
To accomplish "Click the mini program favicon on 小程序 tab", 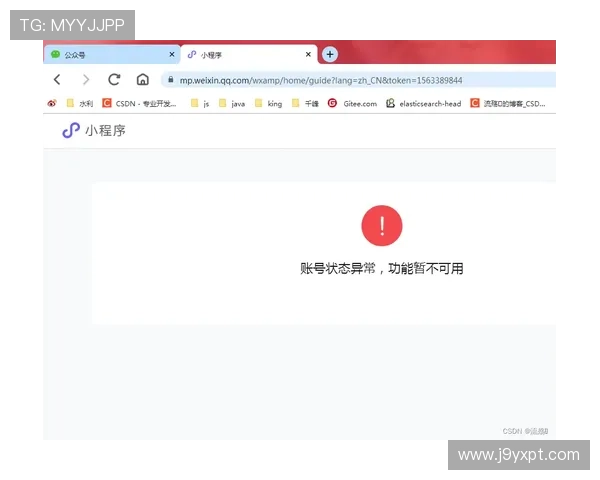I will click(192, 55).
